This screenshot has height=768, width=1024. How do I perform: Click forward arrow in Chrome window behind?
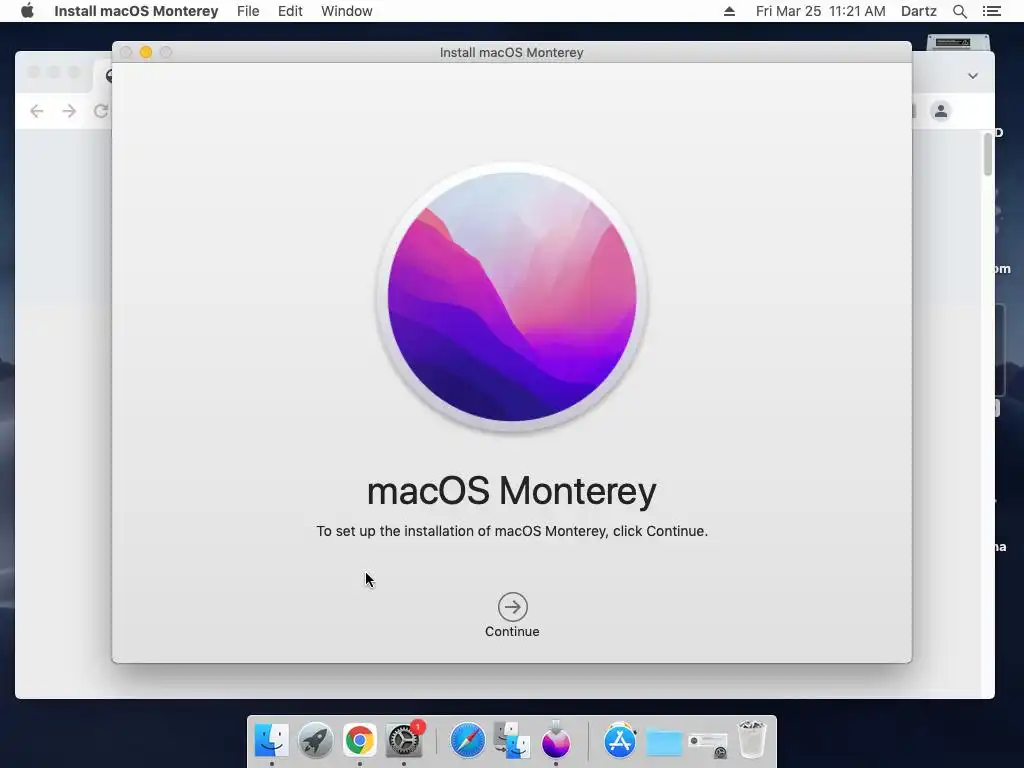point(69,111)
